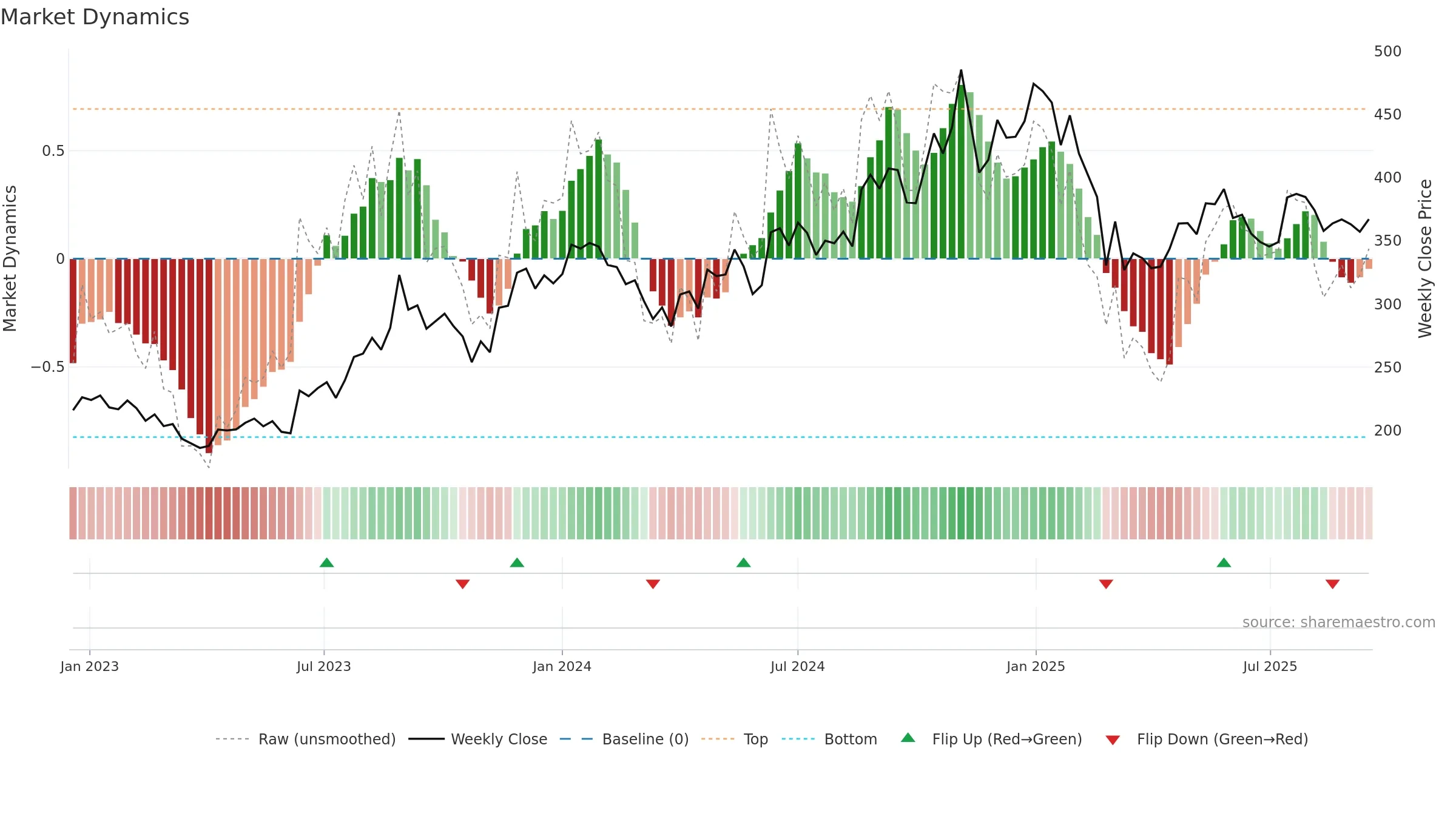This screenshot has height=819, width=1456.
Task: Click the Jul 2023 x-axis label
Action: pos(323,666)
